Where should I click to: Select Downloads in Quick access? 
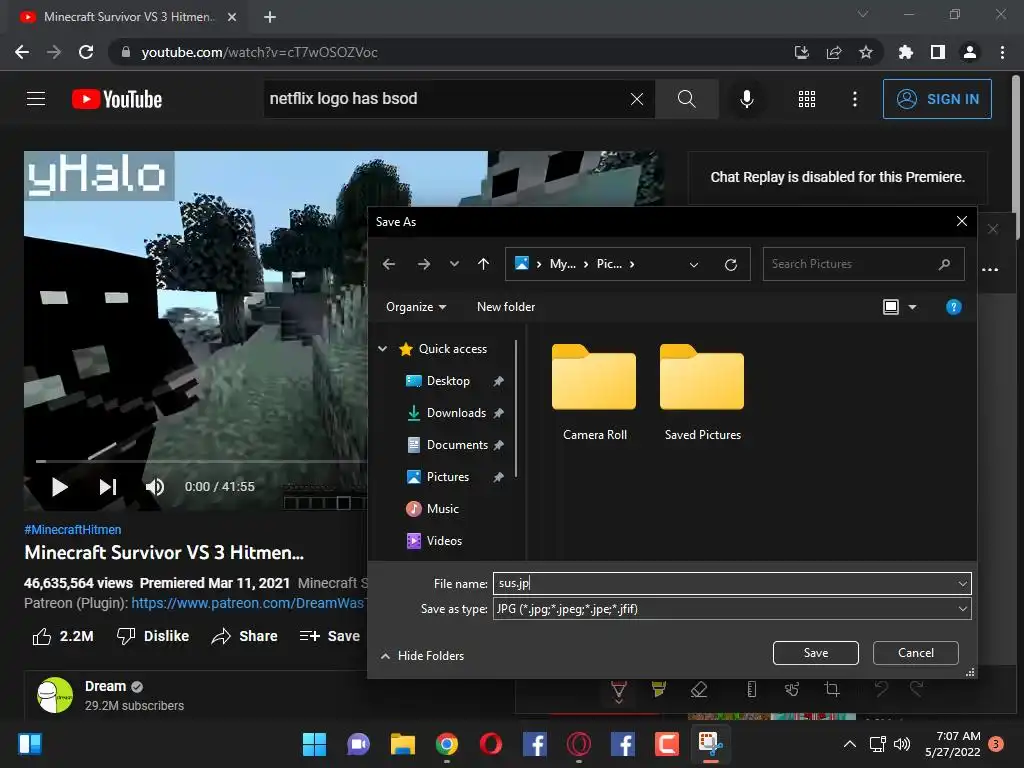point(456,413)
